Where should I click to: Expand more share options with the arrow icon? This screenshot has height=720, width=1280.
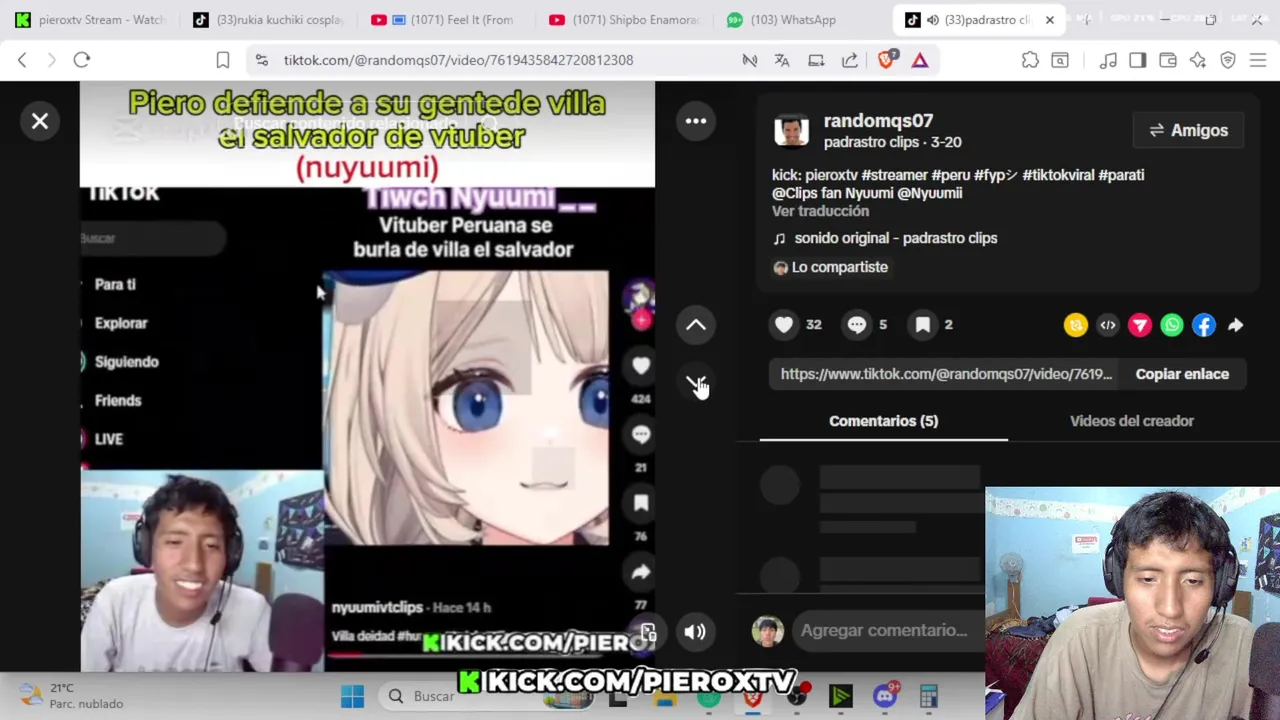[1236, 325]
